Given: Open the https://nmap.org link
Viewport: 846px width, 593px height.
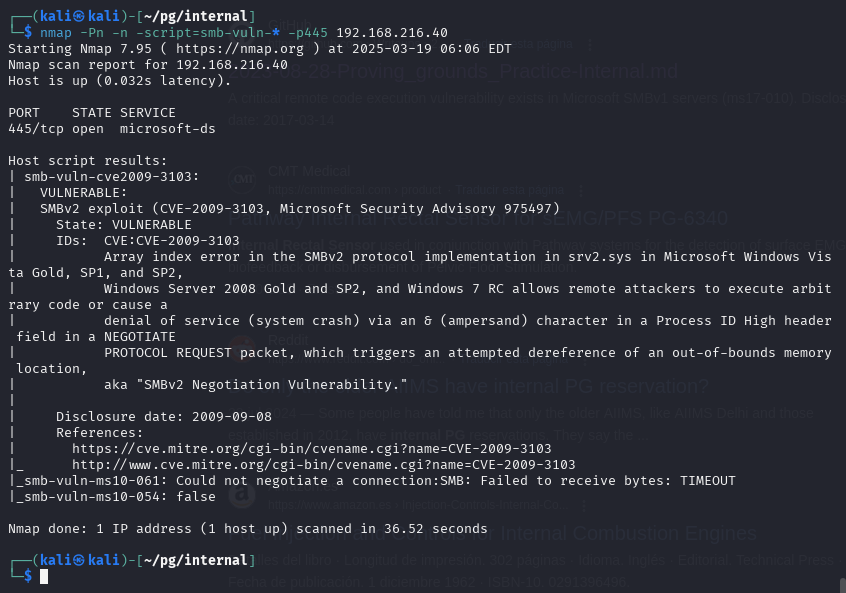Looking at the screenshot, I should coord(240,49).
